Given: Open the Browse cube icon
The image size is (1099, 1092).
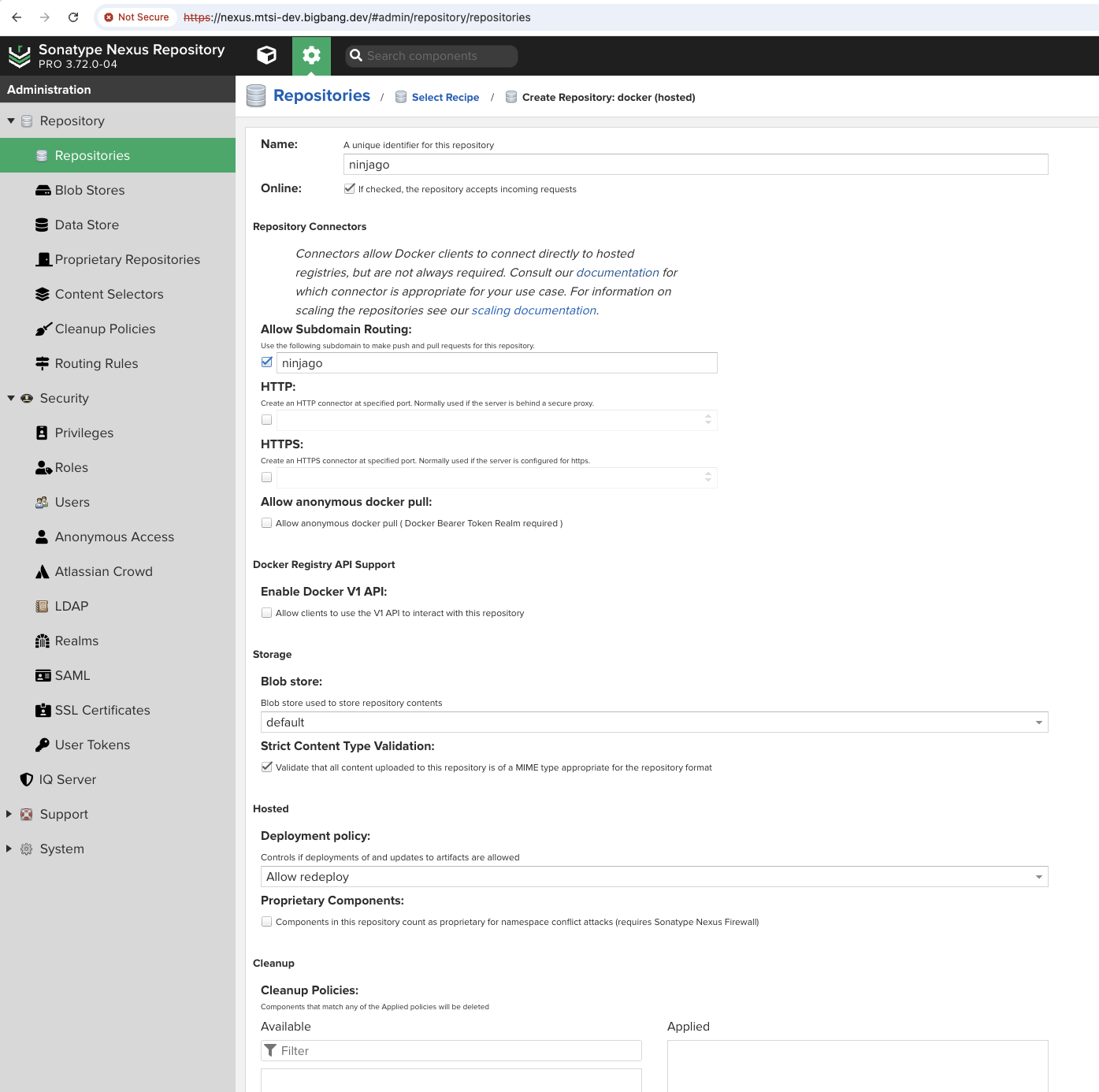Looking at the screenshot, I should pyautogui.click(x=267, y=55).
